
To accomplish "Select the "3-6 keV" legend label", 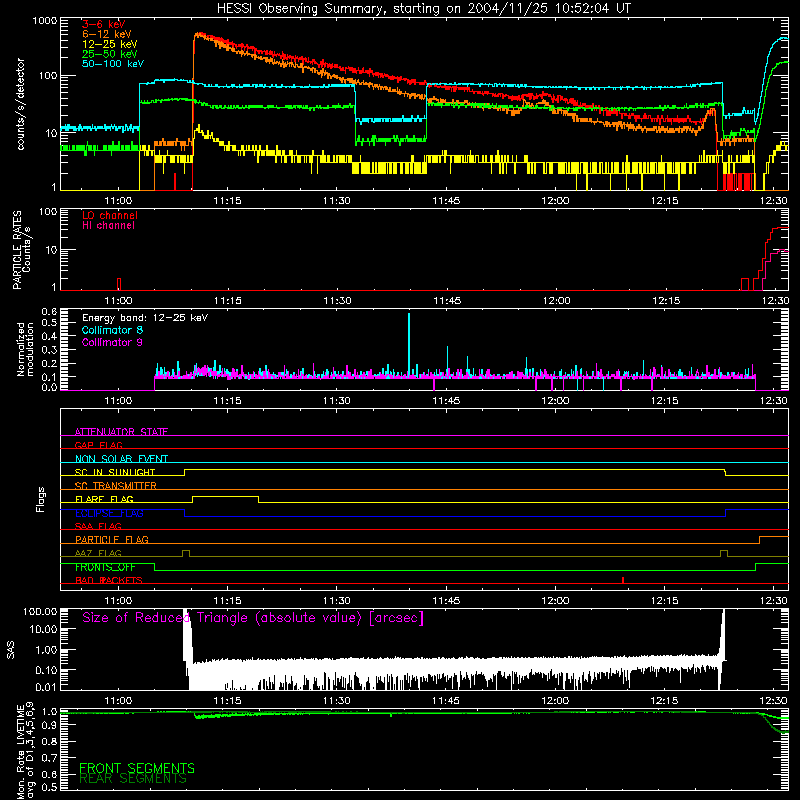I will click(104, 24).
